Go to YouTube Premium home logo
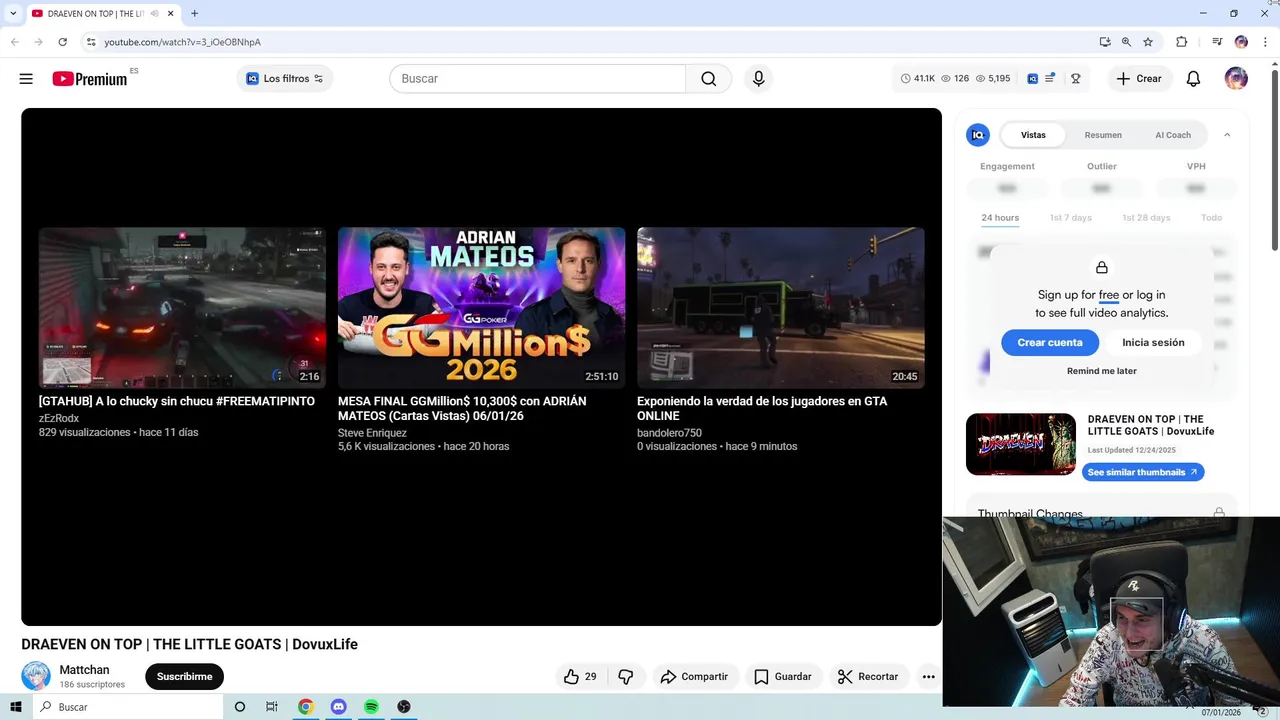Screen dimensions: 1280x720 [x=90, y=79]
